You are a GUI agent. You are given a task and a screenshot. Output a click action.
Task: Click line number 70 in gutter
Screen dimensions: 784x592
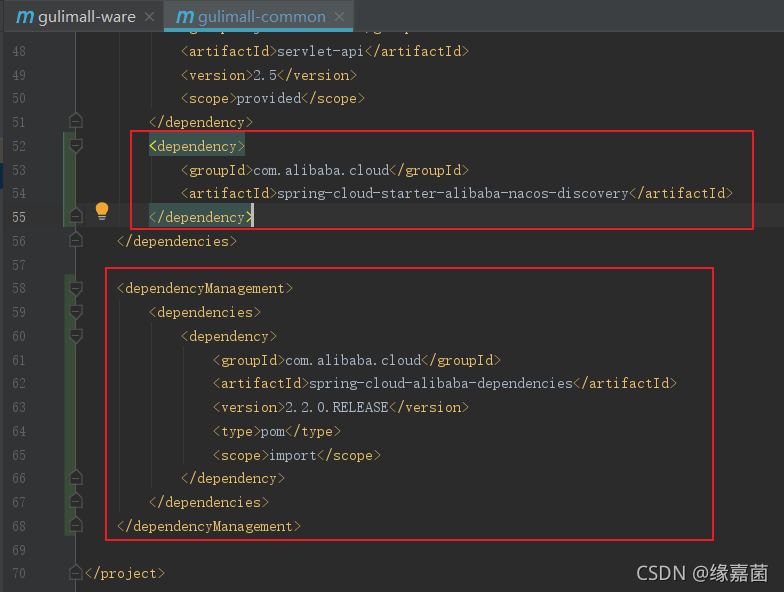19,573
